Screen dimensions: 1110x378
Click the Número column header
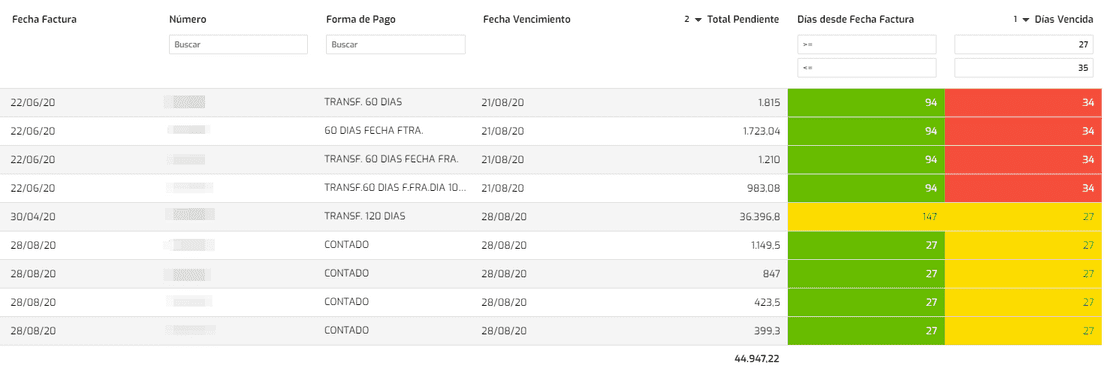[188, 20]
